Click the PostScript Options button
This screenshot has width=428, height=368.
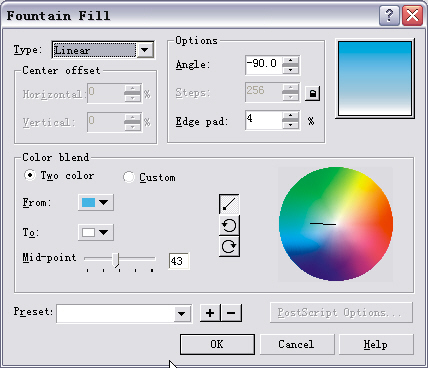click(341, 313)
